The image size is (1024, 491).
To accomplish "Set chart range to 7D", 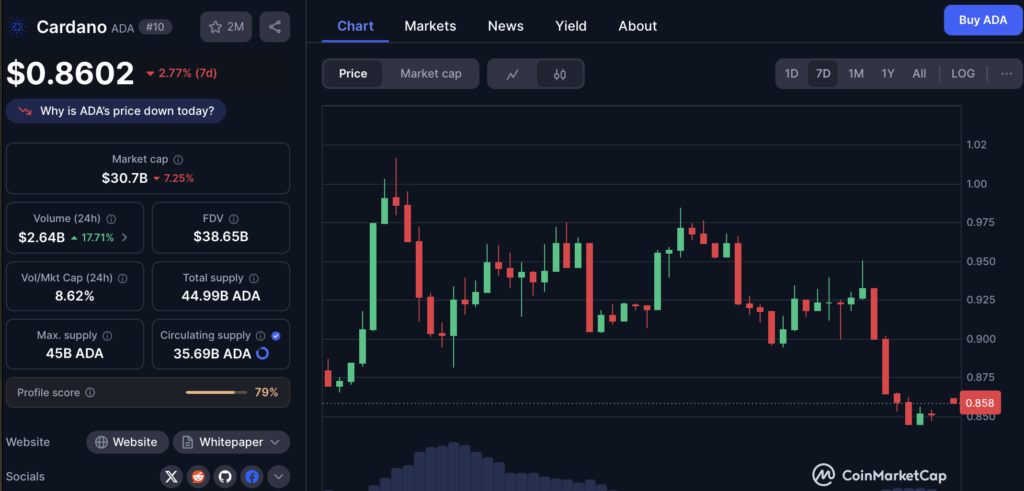I will click(x=824, y=74).
